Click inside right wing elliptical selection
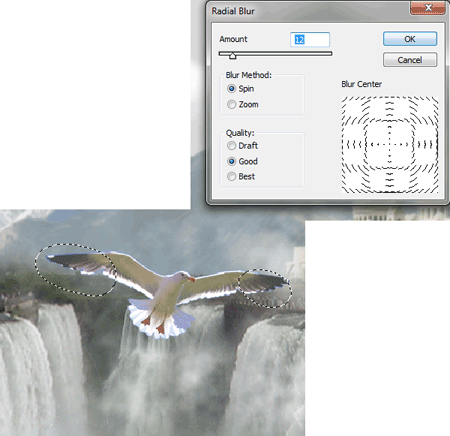Viewport: 450px width, 436px height. pyautogui.click(x=265, y=288)
